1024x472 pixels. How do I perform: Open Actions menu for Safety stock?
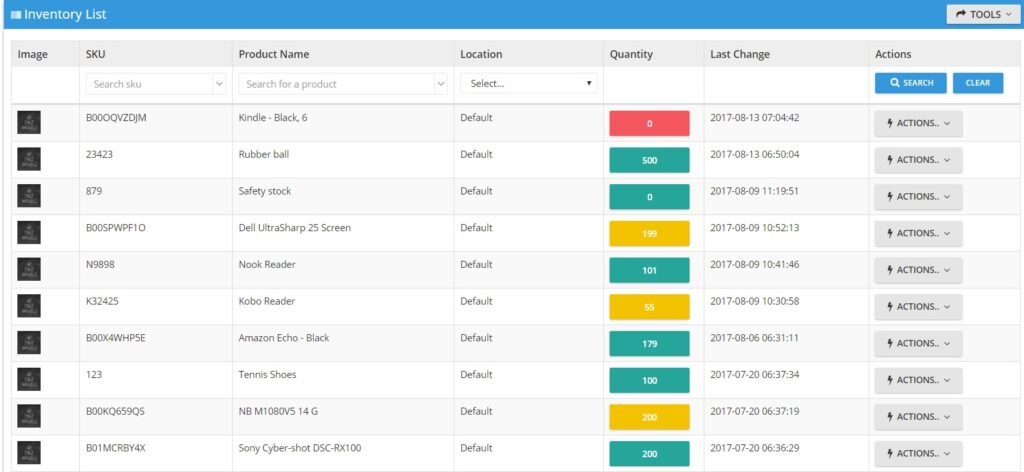point(918,197)
